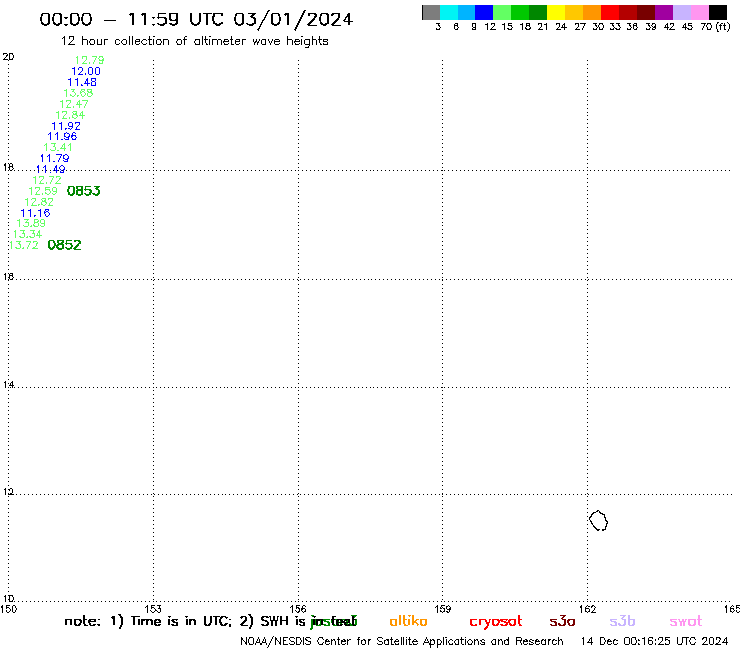Click the swot satellite label
Image resolution: width=740 pixels, height=650 pixels.
(x=685, y=621)
